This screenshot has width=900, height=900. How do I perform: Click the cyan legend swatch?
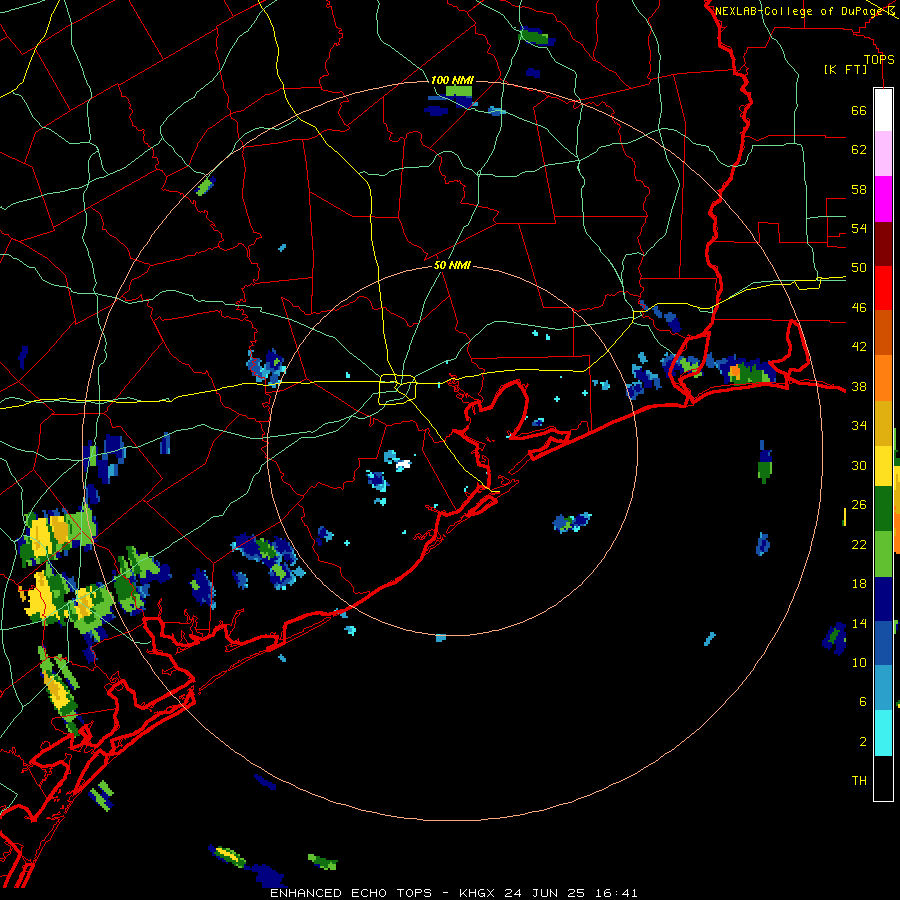point(883,733)
